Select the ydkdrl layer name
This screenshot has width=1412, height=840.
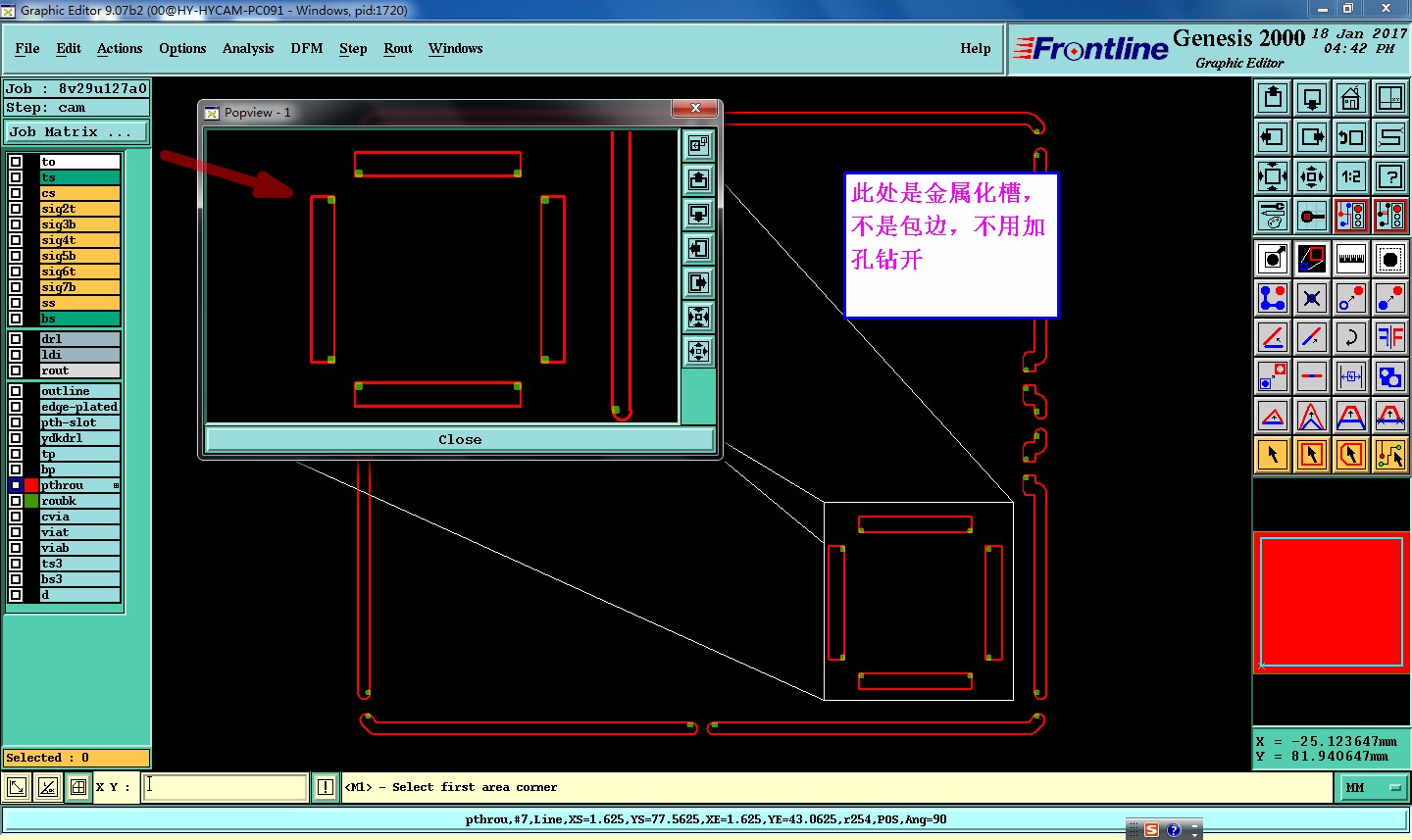coord(79,438)
